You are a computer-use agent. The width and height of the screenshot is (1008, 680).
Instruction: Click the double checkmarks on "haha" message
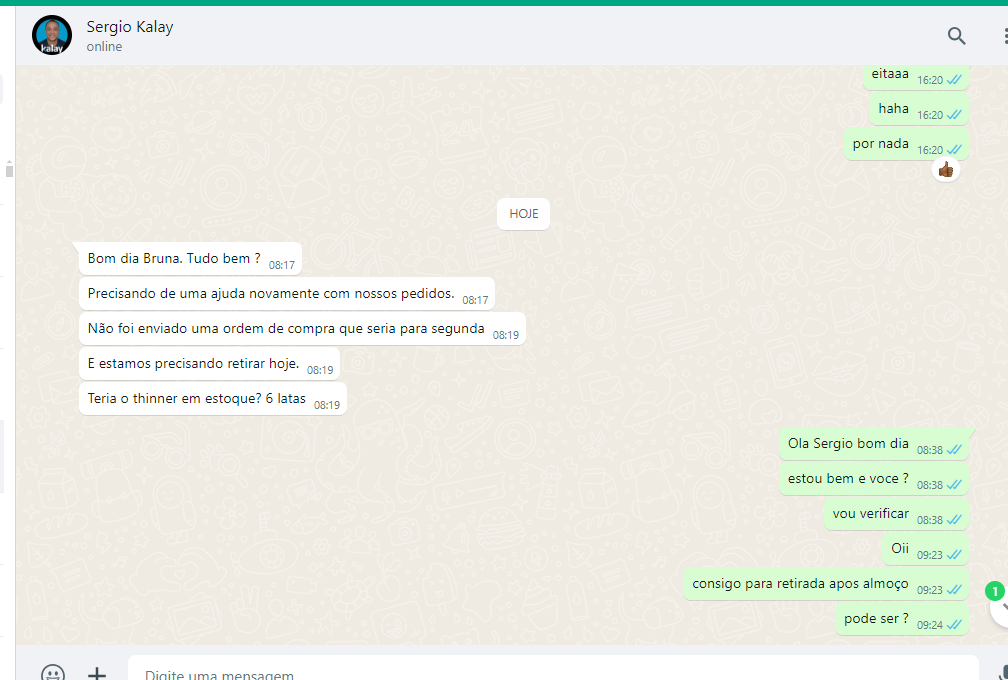pyautogui.click(x=954, y=115)
